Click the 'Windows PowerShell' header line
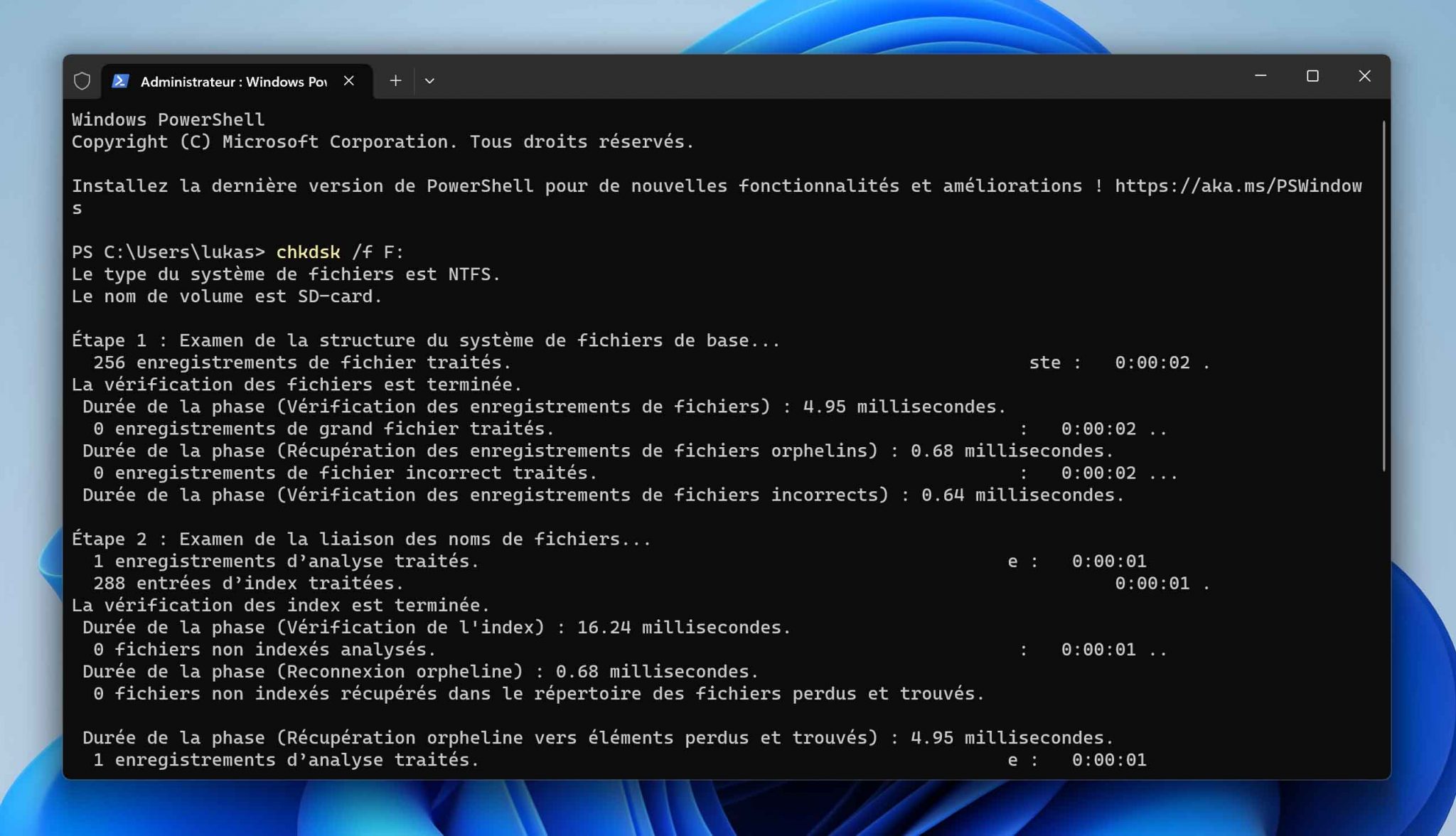Image resolution: width=1456 pixels, height=836 pixels. pos(168,119)
